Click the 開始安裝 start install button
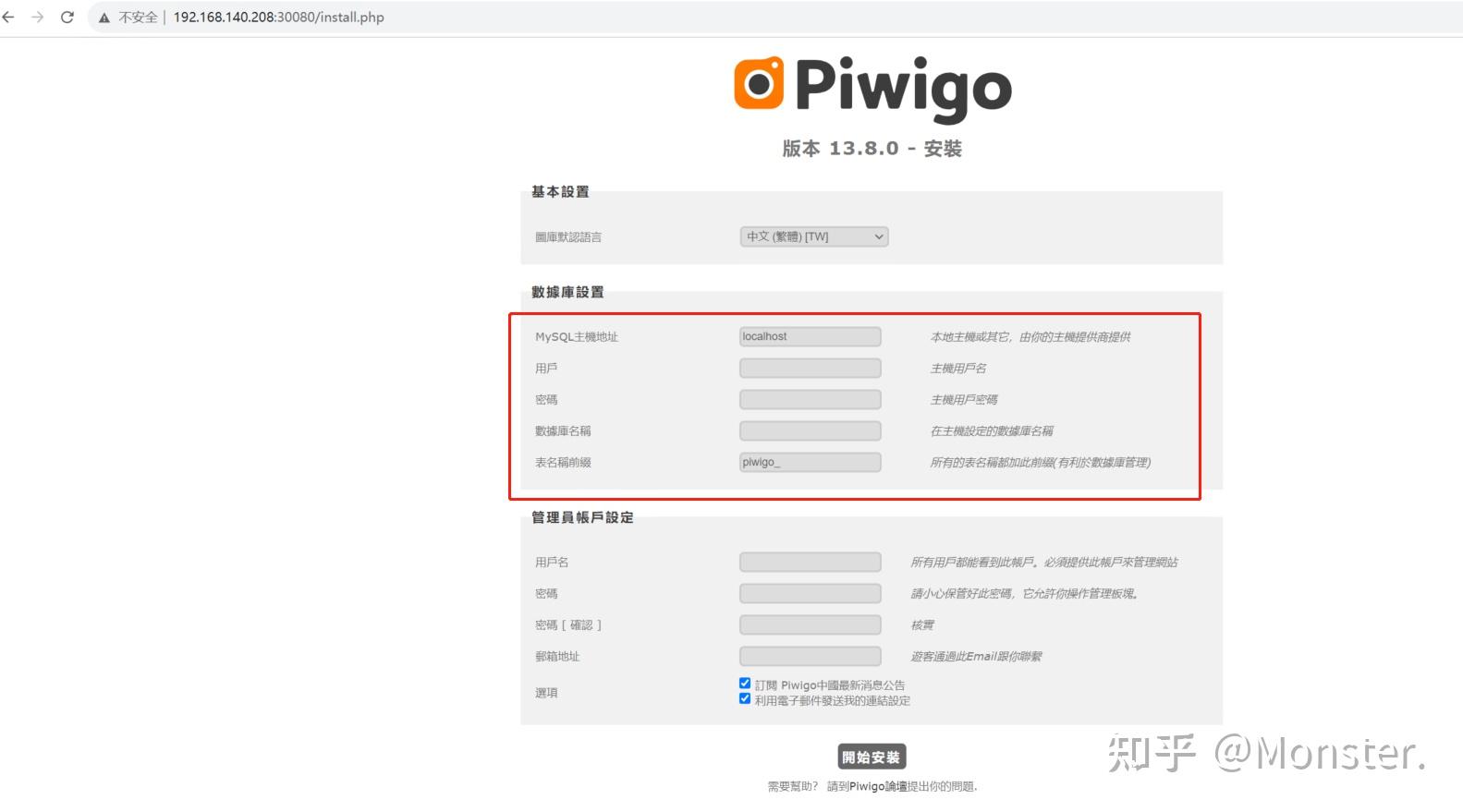This screenshot has width=1463, height=812. click(x=872, y=757)
